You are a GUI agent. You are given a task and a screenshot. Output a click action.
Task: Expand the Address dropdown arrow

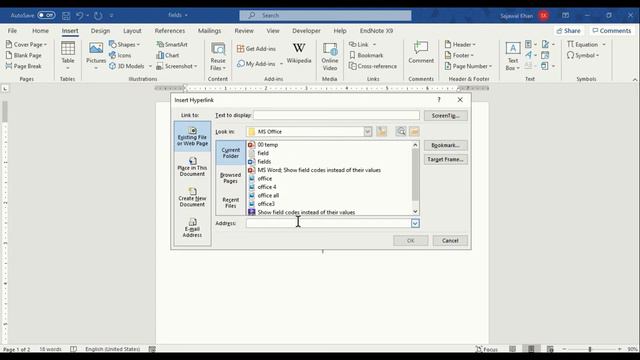[x=415, y=223]
